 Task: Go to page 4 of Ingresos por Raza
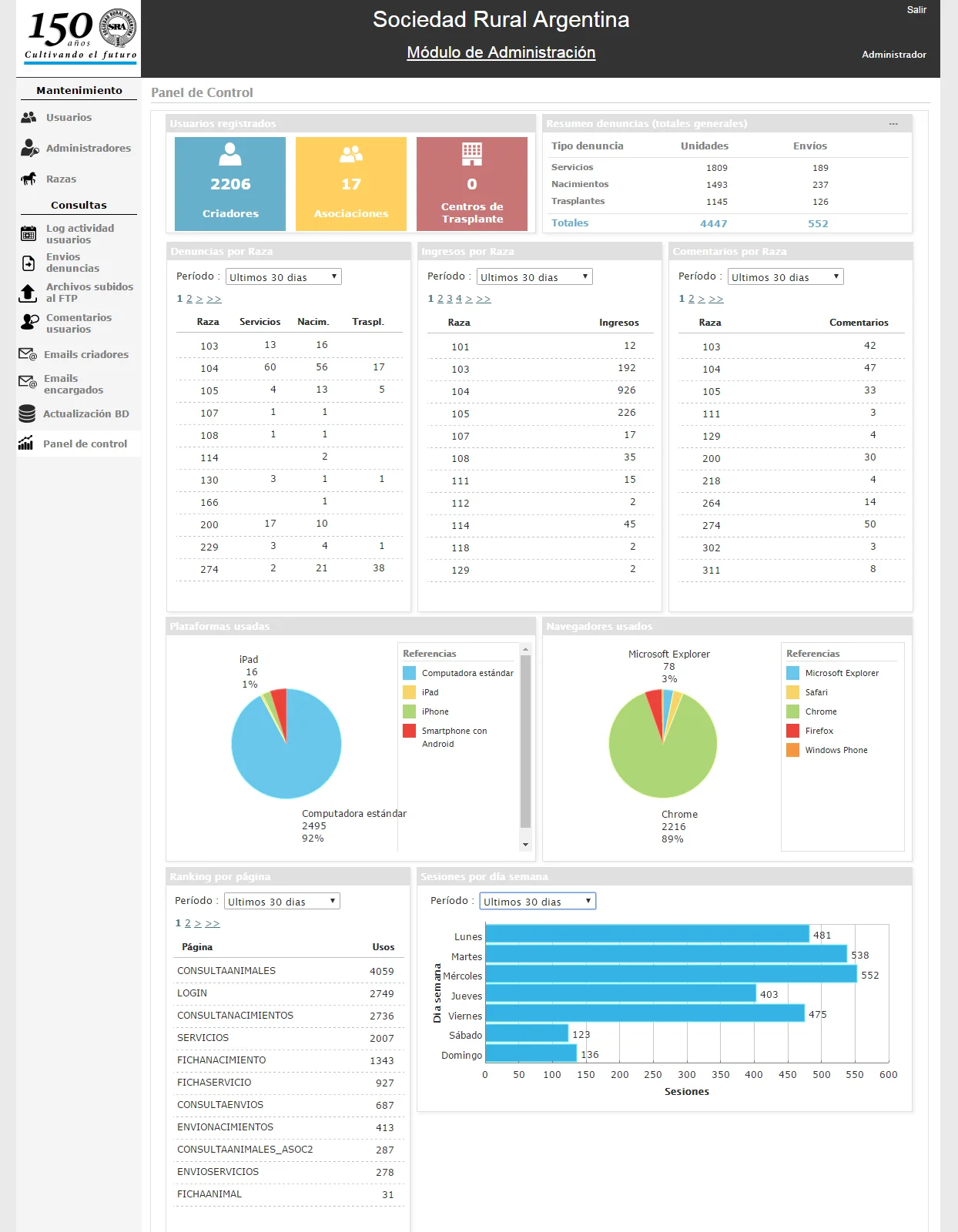[x=459, y=299]
